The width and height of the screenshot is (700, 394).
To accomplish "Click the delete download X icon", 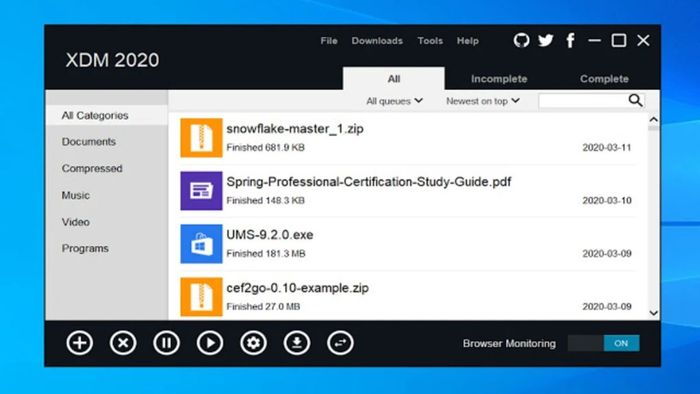I will point(123,343).
